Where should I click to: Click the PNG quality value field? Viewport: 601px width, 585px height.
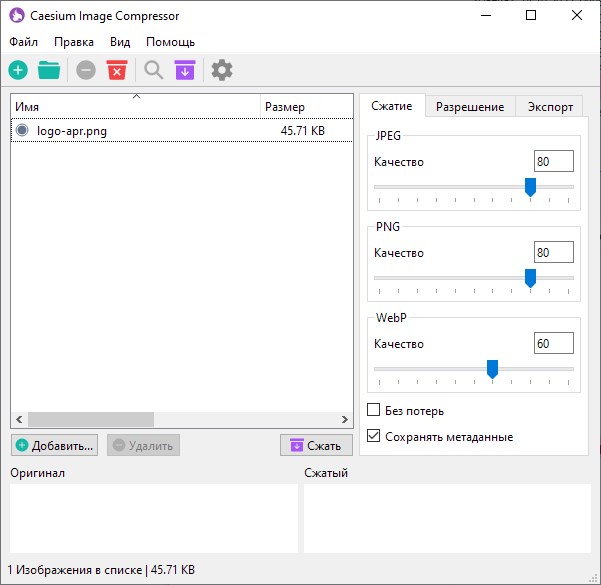(x=553, y=252)
